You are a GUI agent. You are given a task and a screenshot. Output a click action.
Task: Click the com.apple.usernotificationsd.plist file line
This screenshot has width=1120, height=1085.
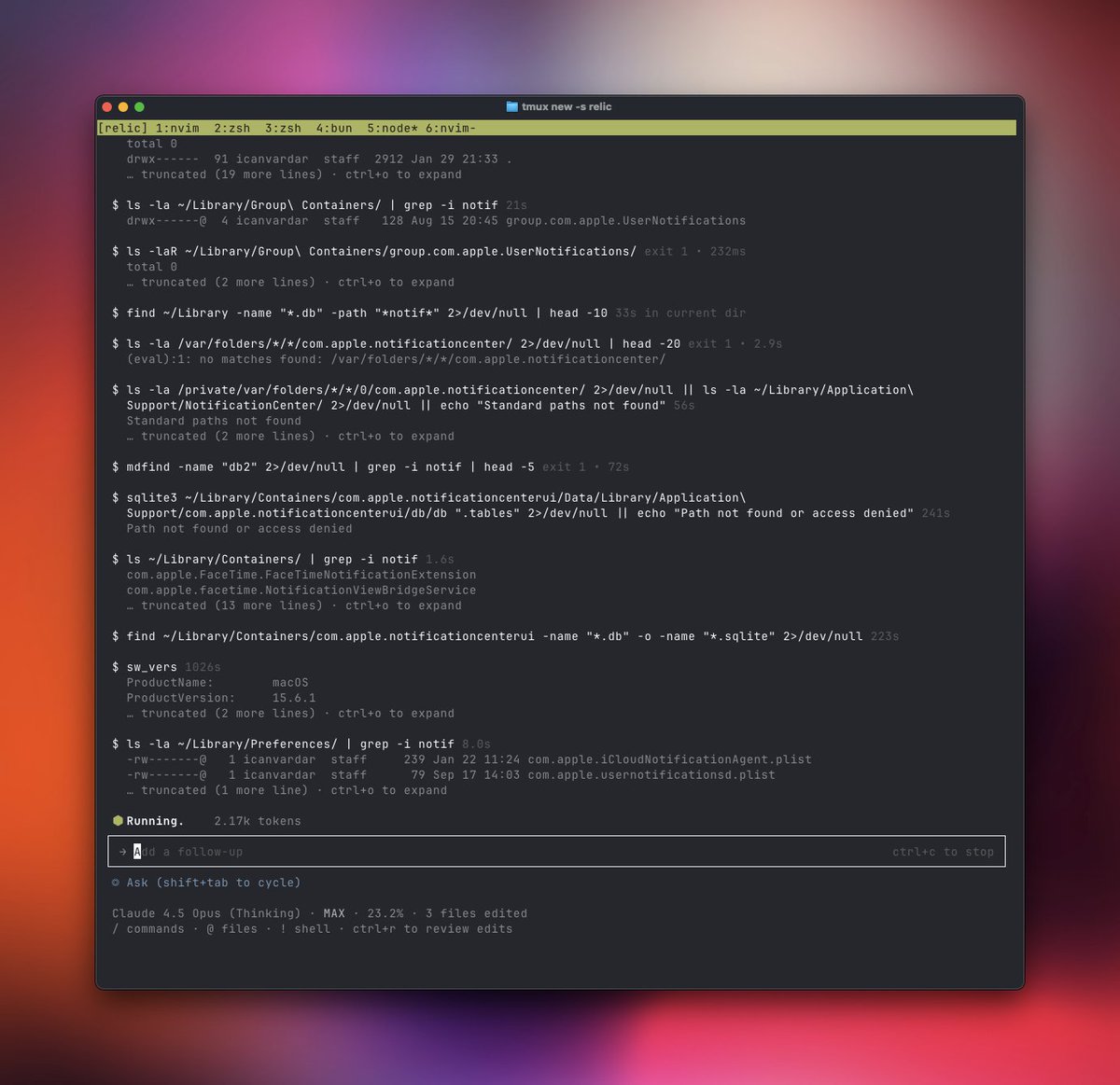pyautogui.click(x=451, y=775)
